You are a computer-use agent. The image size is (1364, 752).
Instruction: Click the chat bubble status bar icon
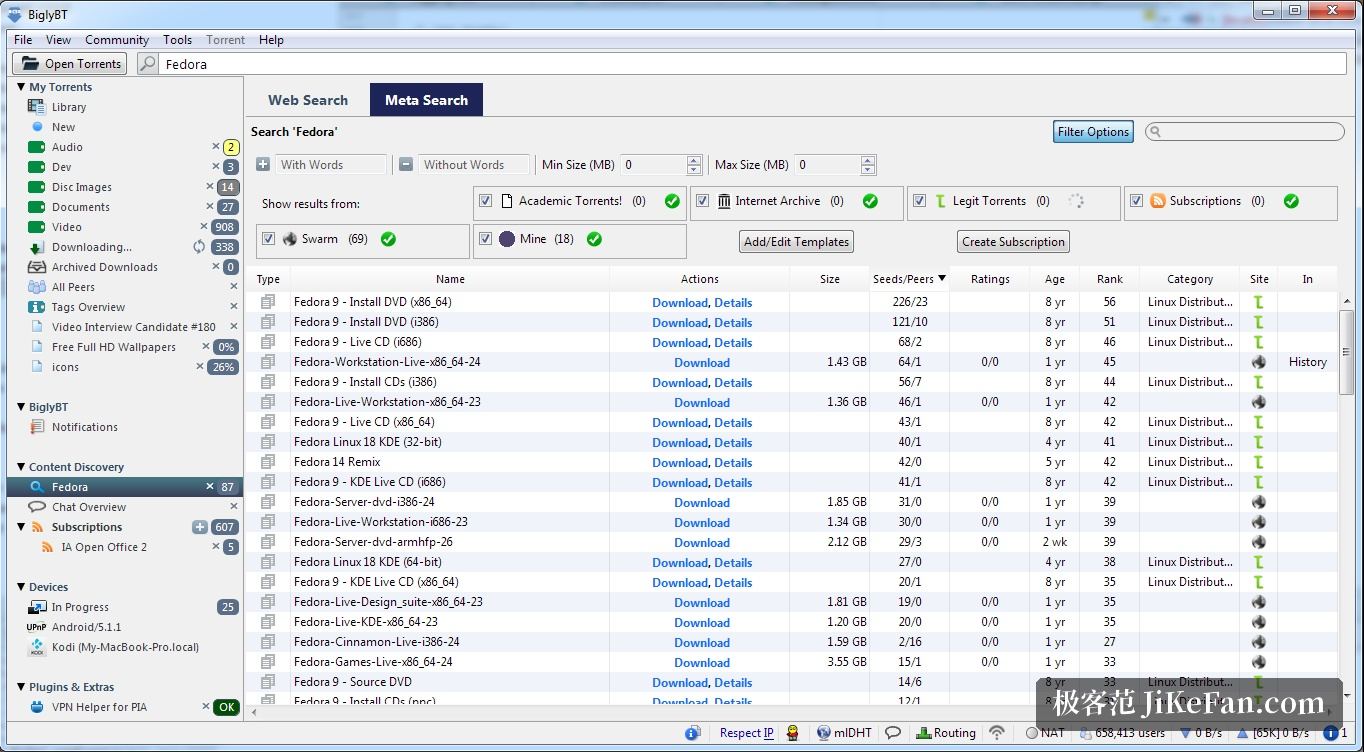tap(893, 733)
